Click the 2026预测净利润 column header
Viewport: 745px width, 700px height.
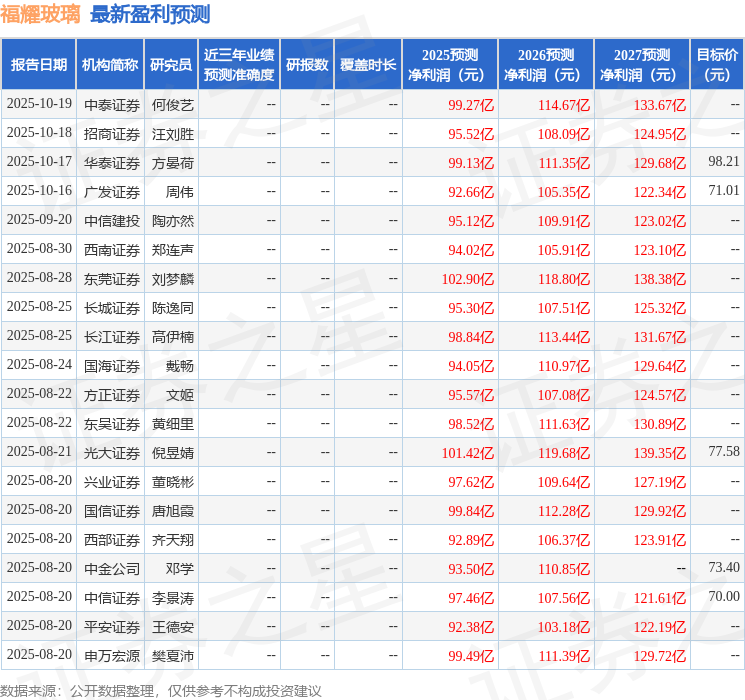pos(546,64)
